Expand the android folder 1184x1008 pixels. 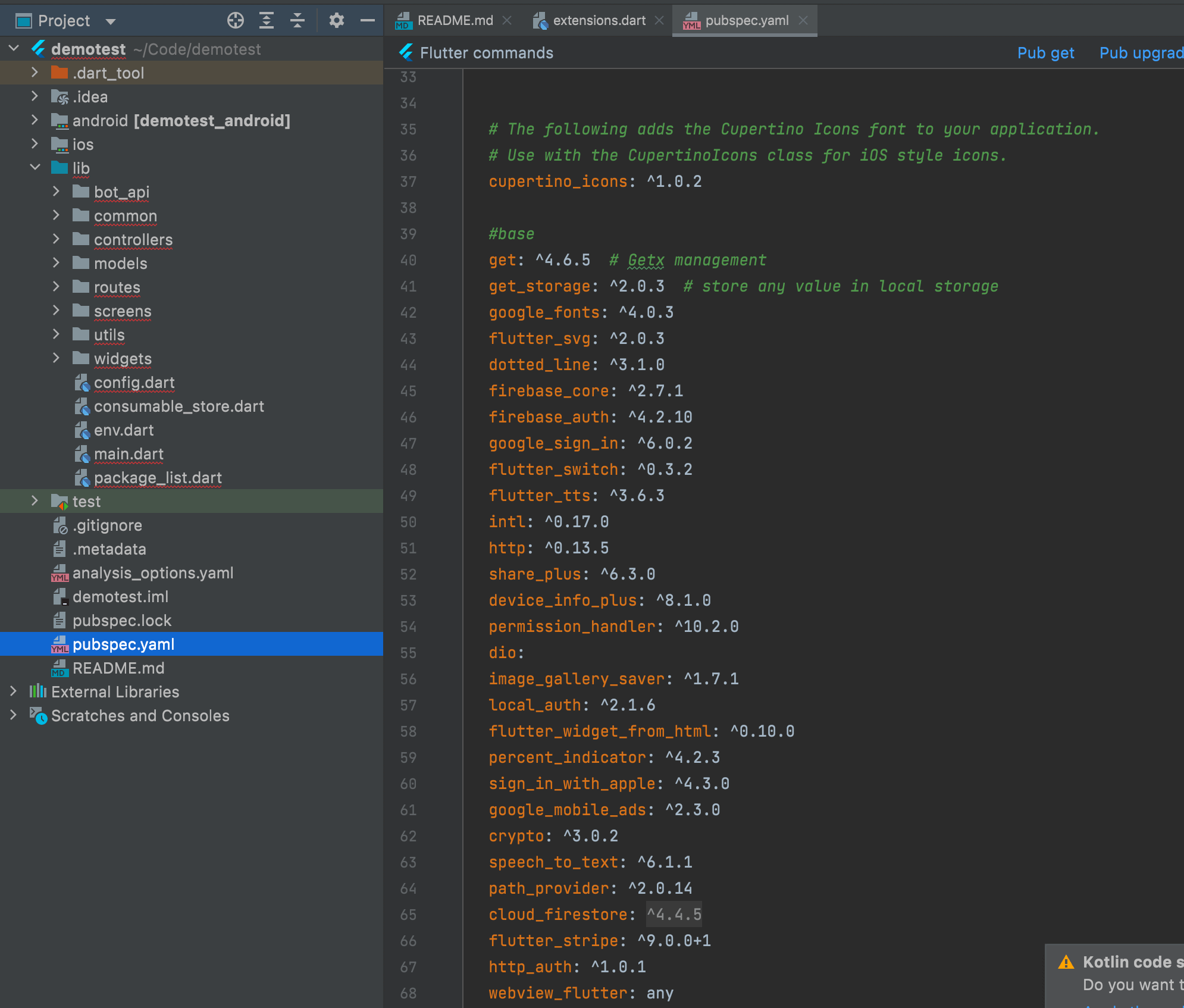coord(35,120)
